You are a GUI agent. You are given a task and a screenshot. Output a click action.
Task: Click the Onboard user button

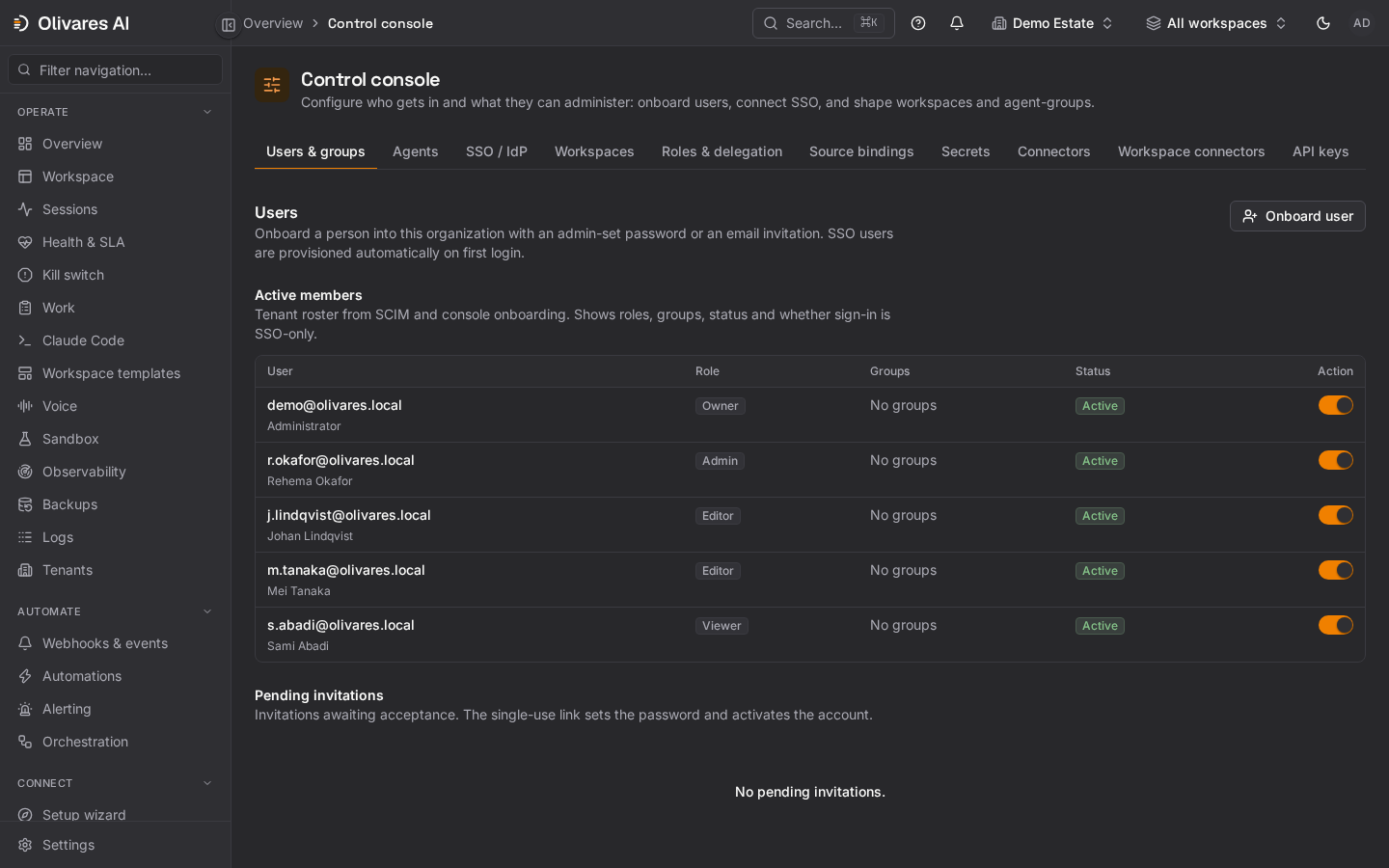[x=1297, y=216]
